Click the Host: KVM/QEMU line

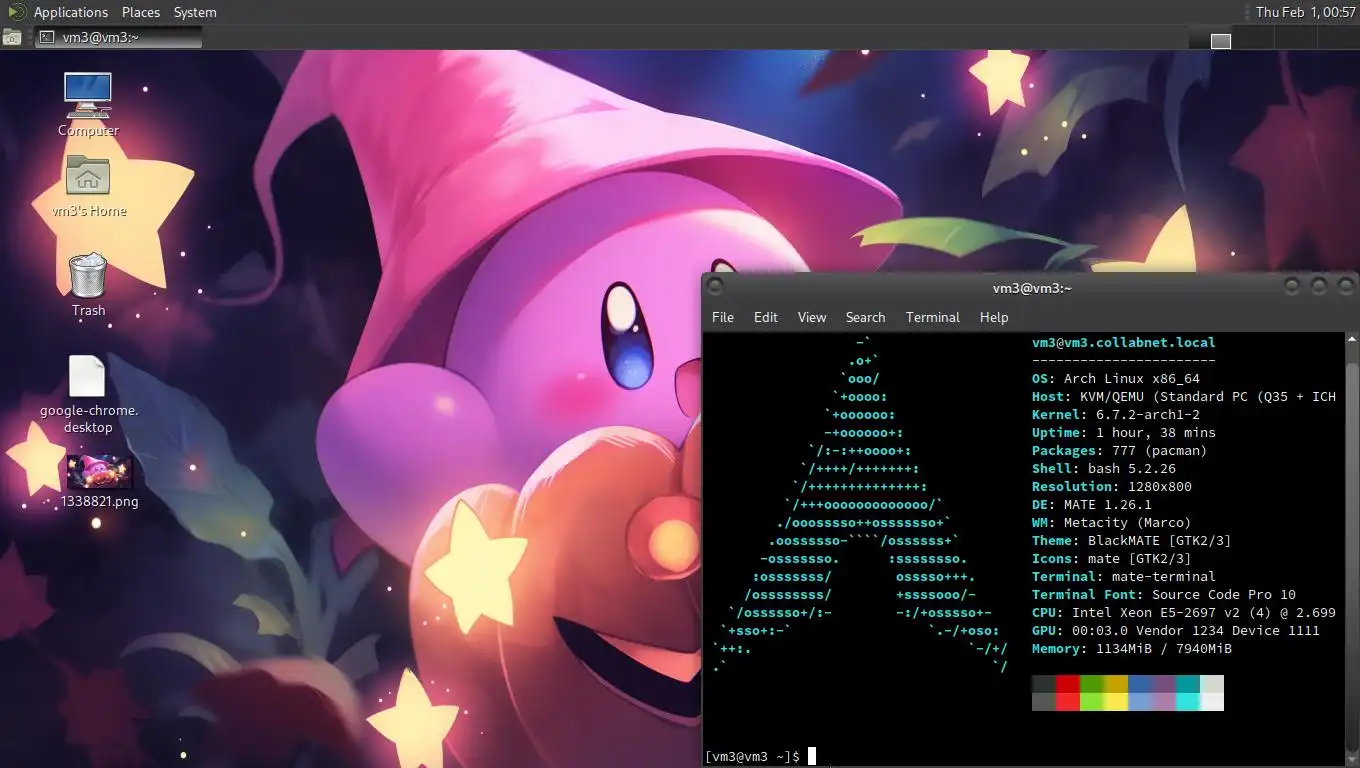coord(1184,397)
